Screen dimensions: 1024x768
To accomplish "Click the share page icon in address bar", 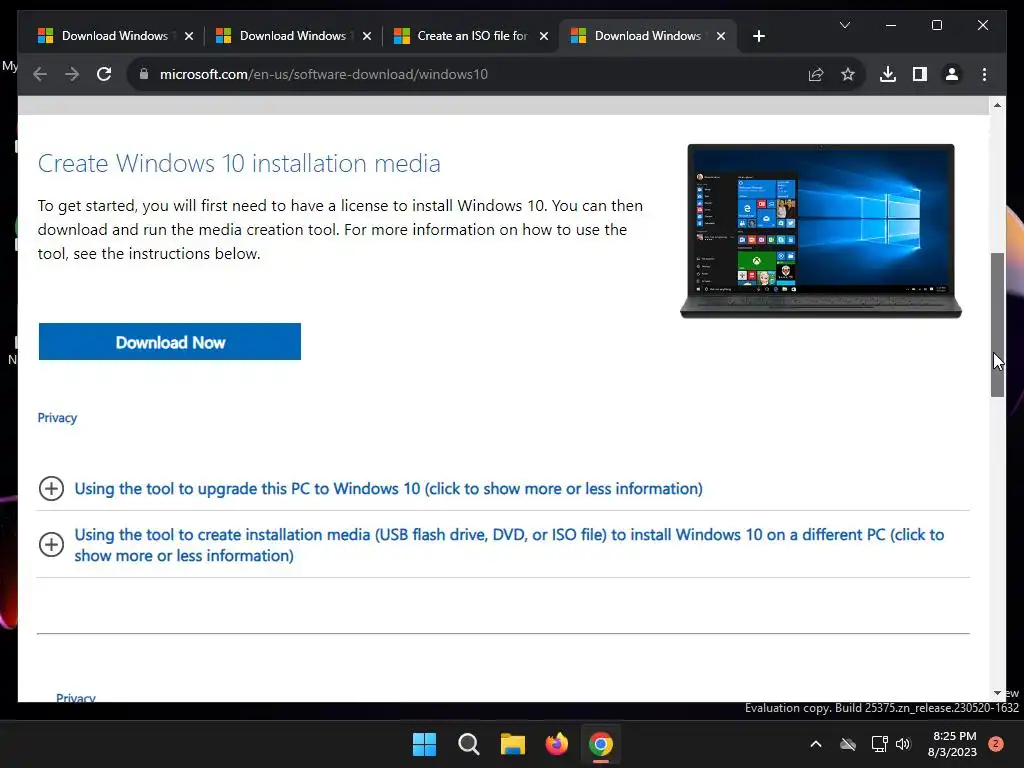I will pos(816,74).
